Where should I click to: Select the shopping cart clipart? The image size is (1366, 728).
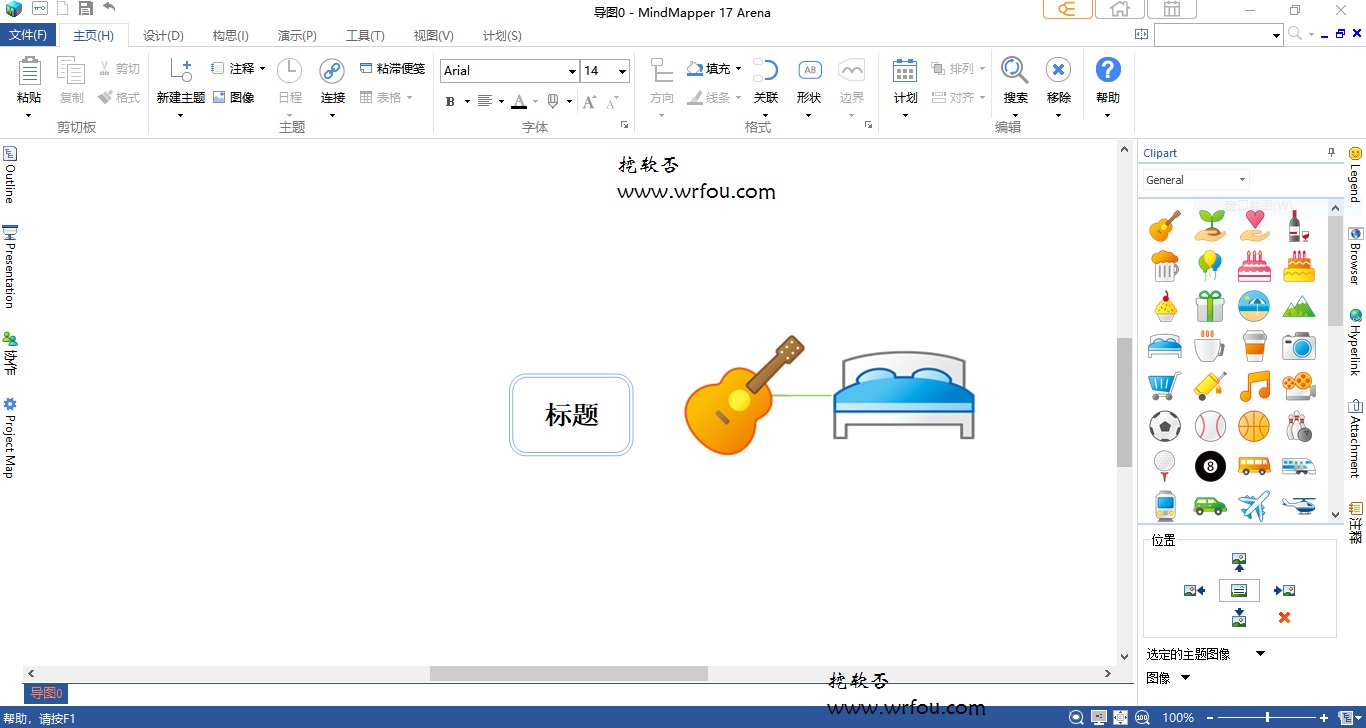click(1165, 386)
